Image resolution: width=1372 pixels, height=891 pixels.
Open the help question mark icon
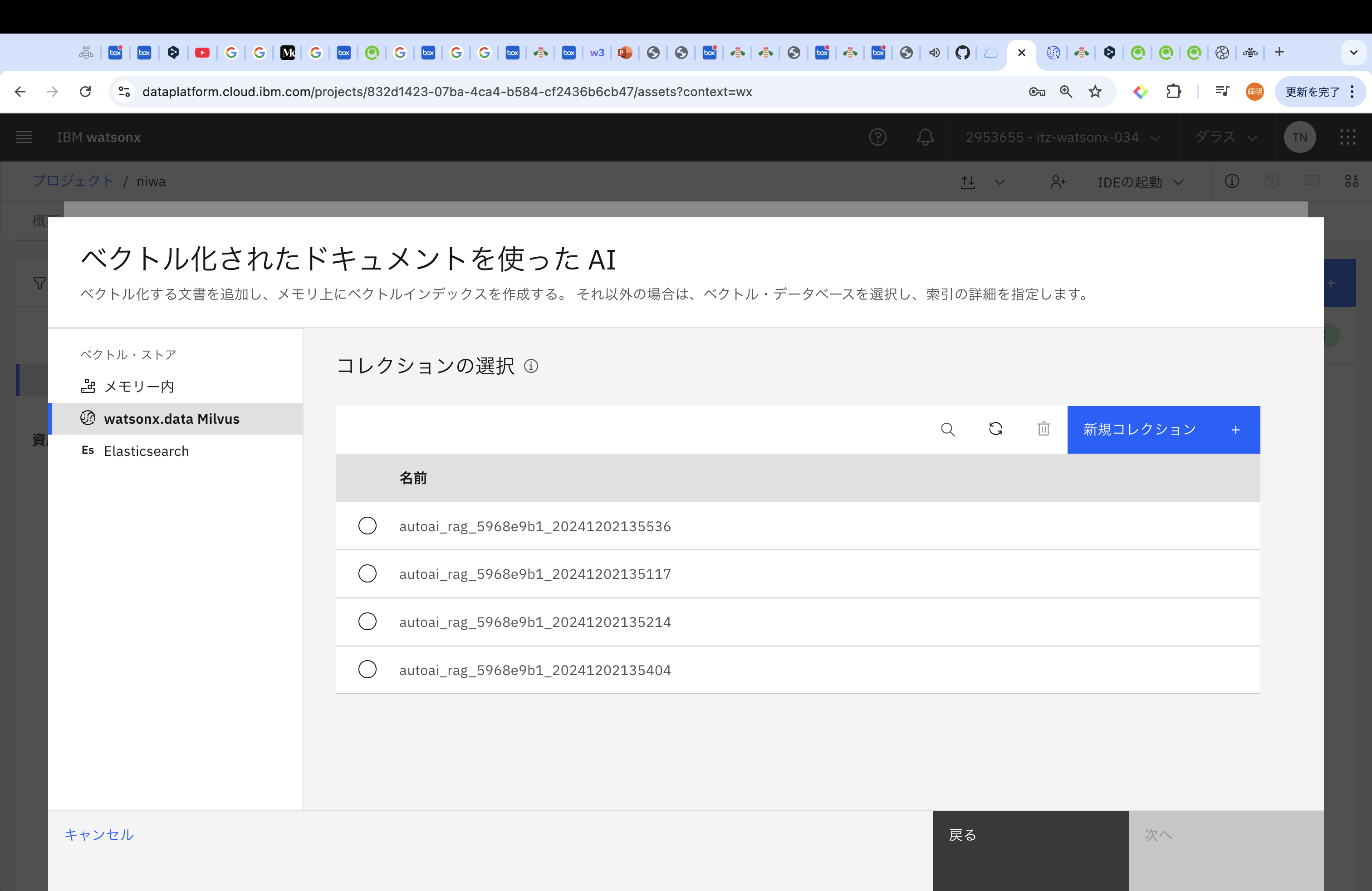coord(877,137)
